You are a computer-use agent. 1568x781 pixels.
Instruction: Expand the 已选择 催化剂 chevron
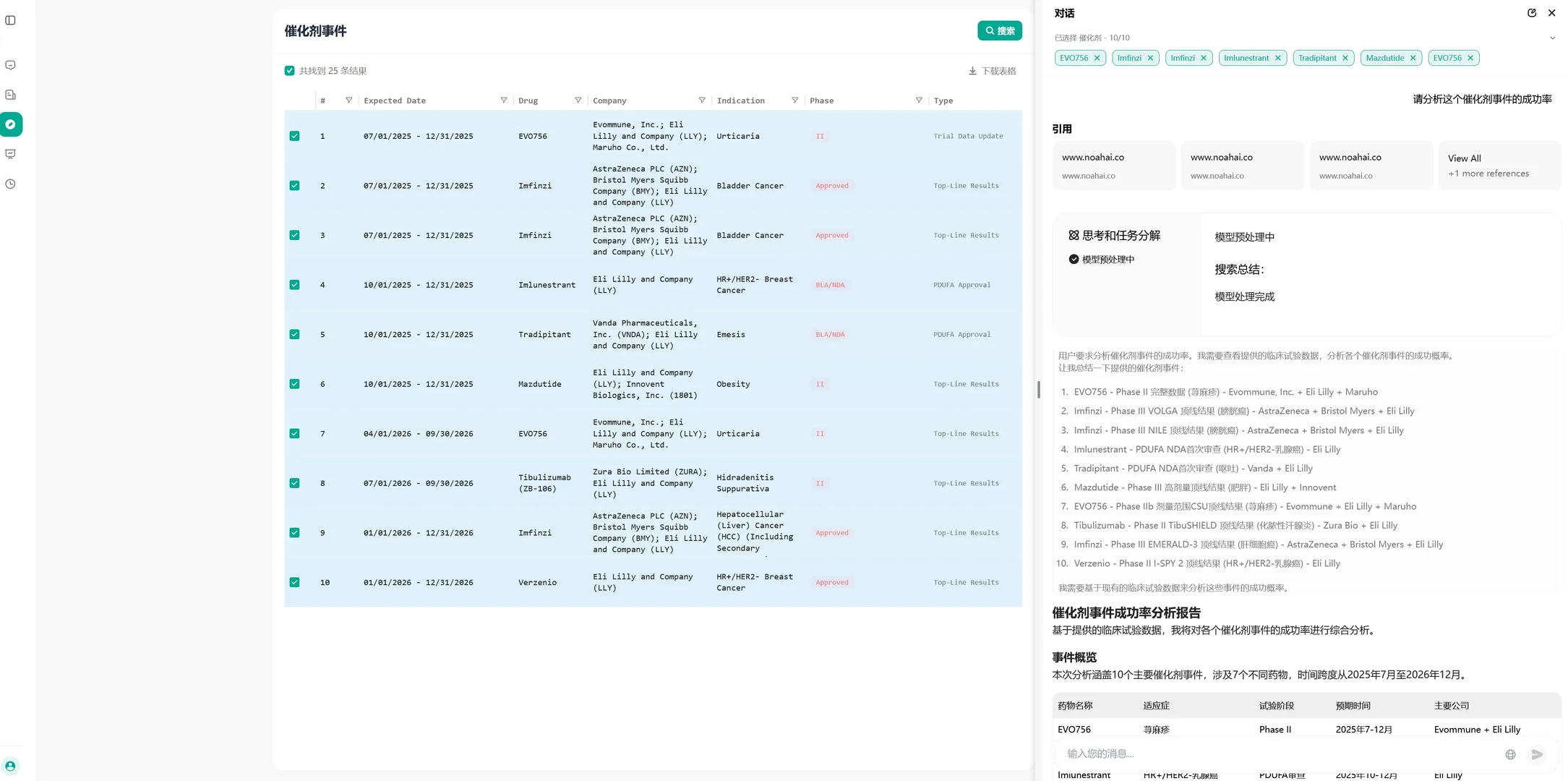pos(1552,38)
